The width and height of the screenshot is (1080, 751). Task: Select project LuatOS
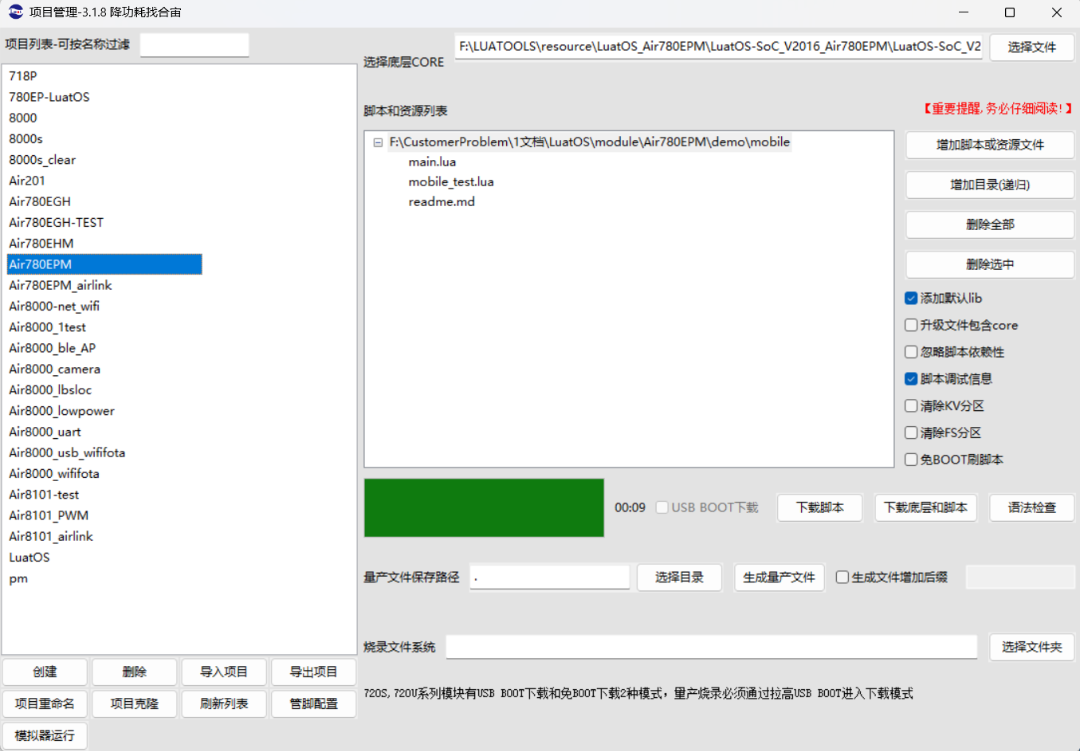click(29, 557)
